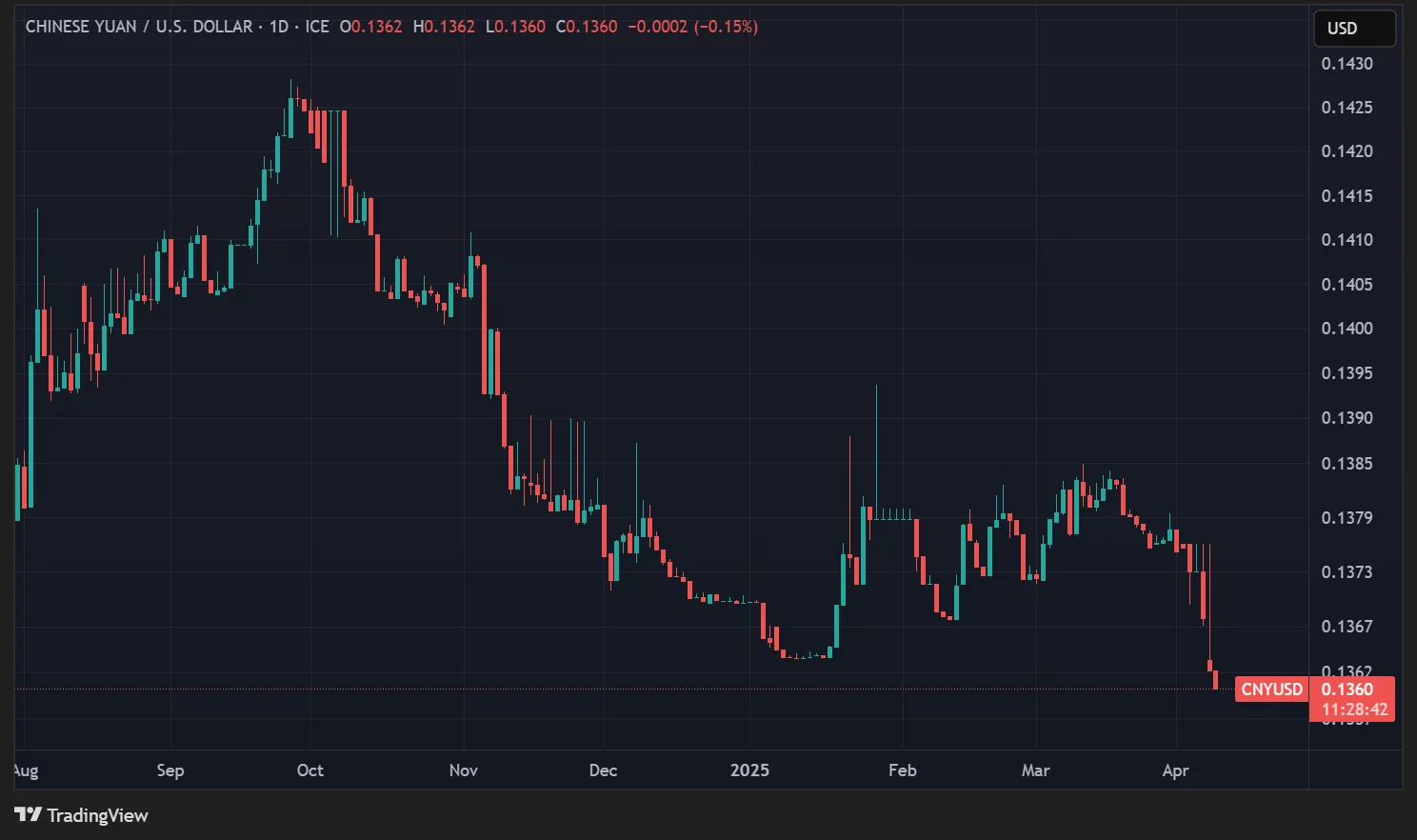Click the TradingView logo icon
This screenshot has height=840, width=1417.
pyautogui.click(x=29, y=814)
